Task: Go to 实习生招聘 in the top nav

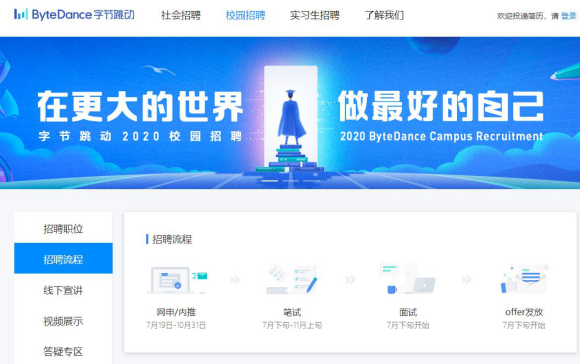Action: tap(315, 16)
